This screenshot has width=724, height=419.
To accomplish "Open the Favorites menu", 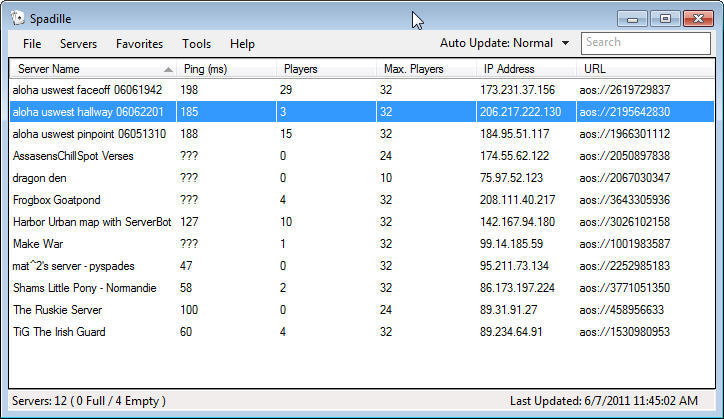I will tap(139, 44).
